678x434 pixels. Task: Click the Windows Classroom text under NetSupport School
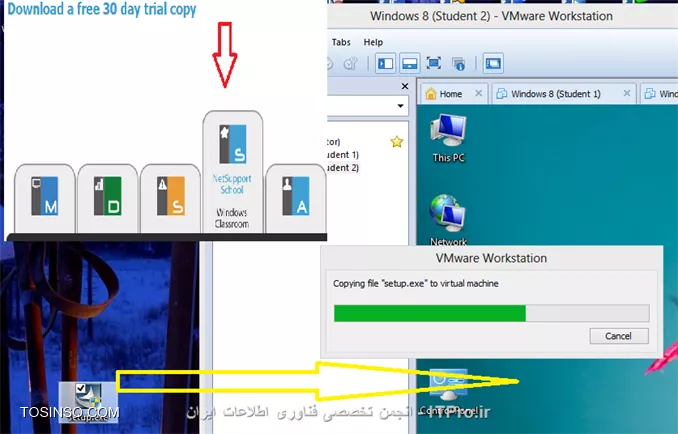tap(232, 218)
